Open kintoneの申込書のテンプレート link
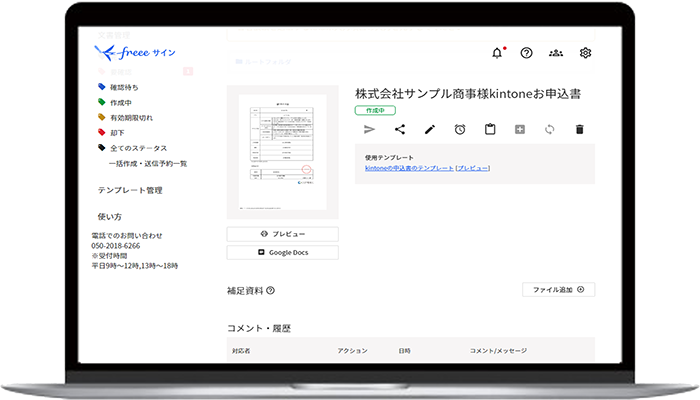 409,168
